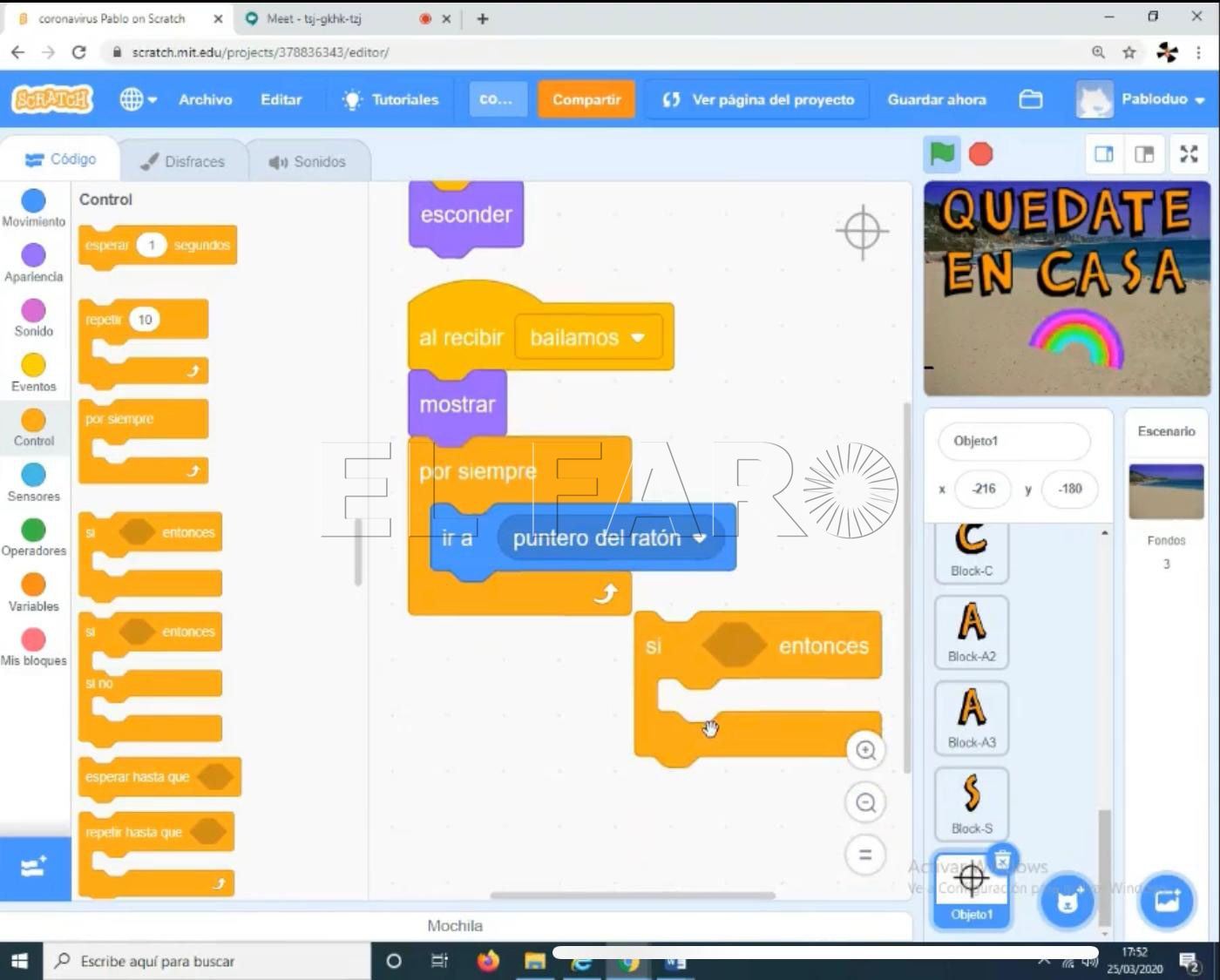1220x980 pixels.
Task: Open the Pabloduo account dropdown
Action: tap(1141, 99)
